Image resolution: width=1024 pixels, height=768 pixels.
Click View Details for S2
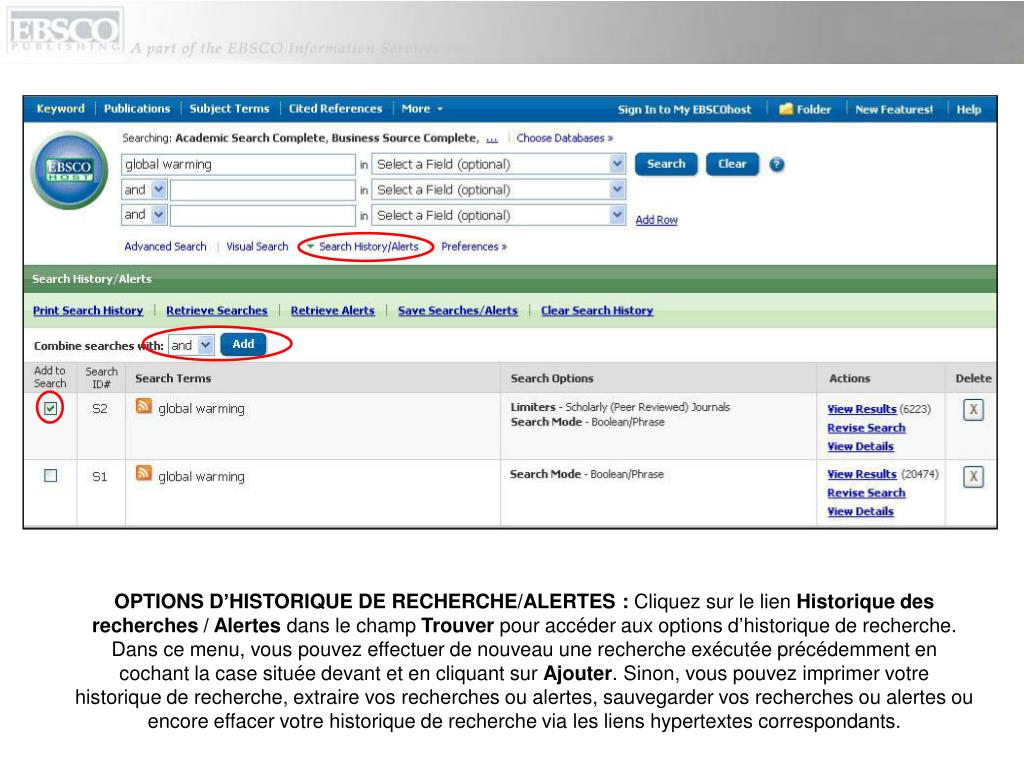click(861, 447)
